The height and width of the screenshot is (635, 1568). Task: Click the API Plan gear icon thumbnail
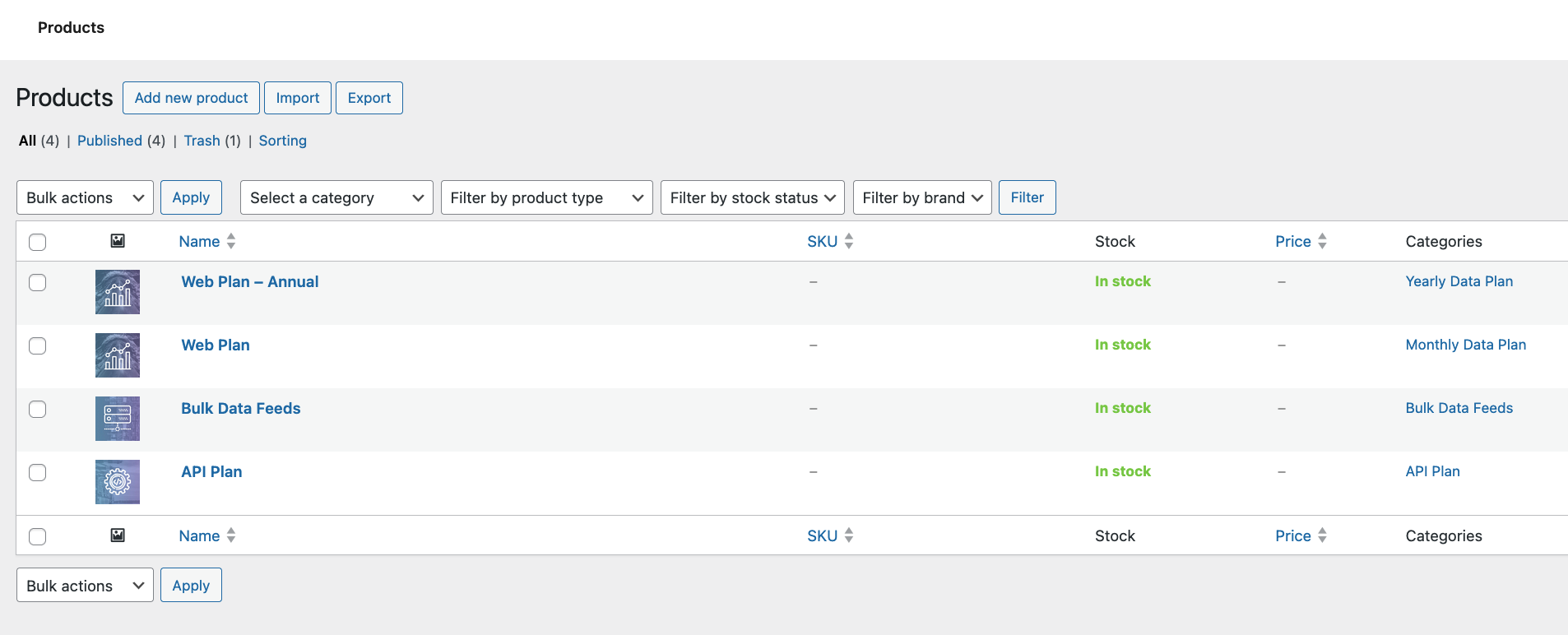(x=118, y=482)
